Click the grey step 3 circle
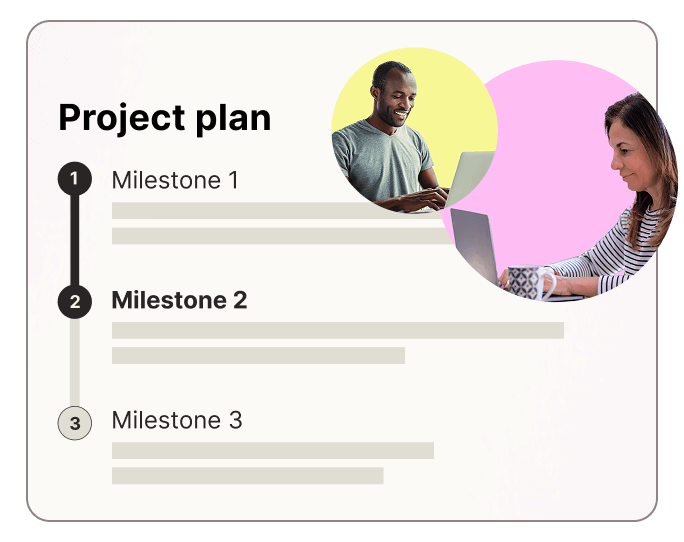Viewport: 684px width, 542px height. tap(75, 423)
